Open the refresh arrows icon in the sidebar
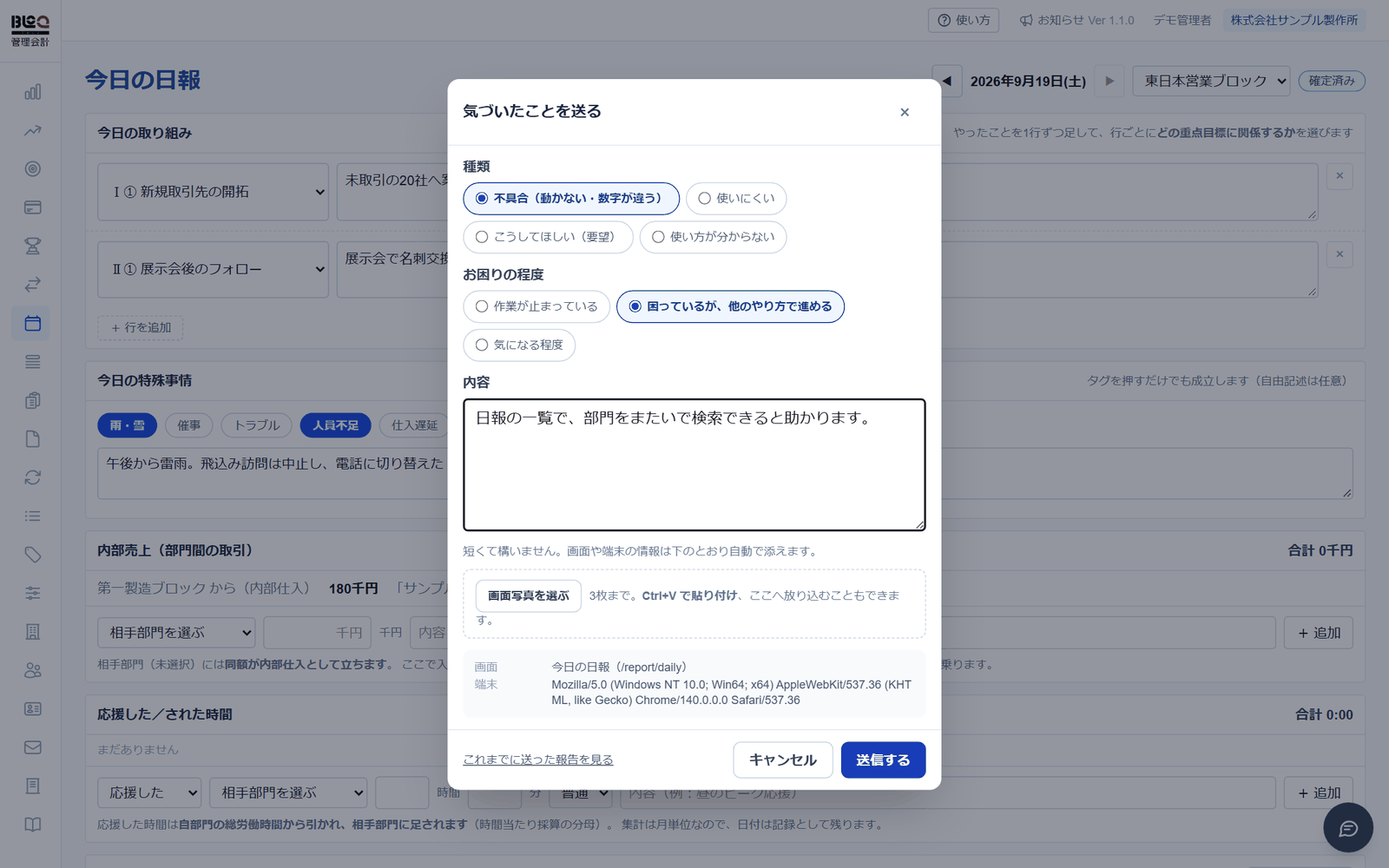The width and height of the screenshot is (1389, 868). [32, 477]
